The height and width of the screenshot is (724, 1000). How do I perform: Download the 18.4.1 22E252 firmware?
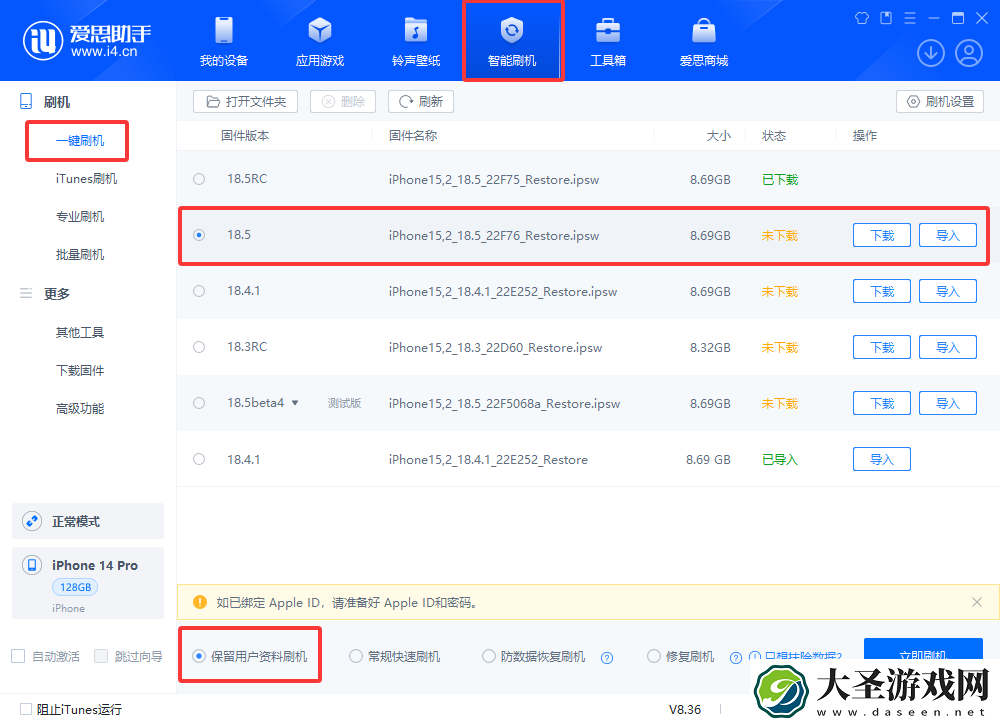coord(882,292)
